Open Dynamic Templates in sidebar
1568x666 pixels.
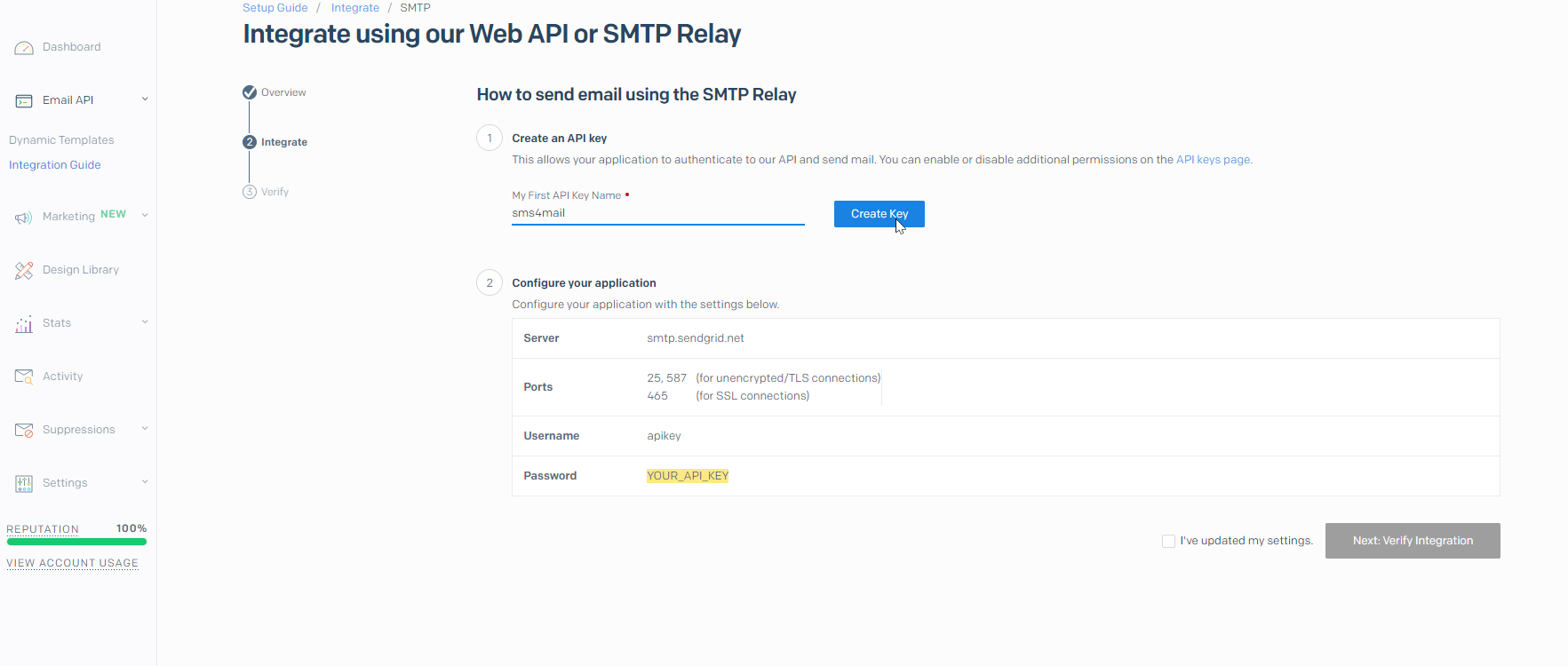(x=61, y=140)
